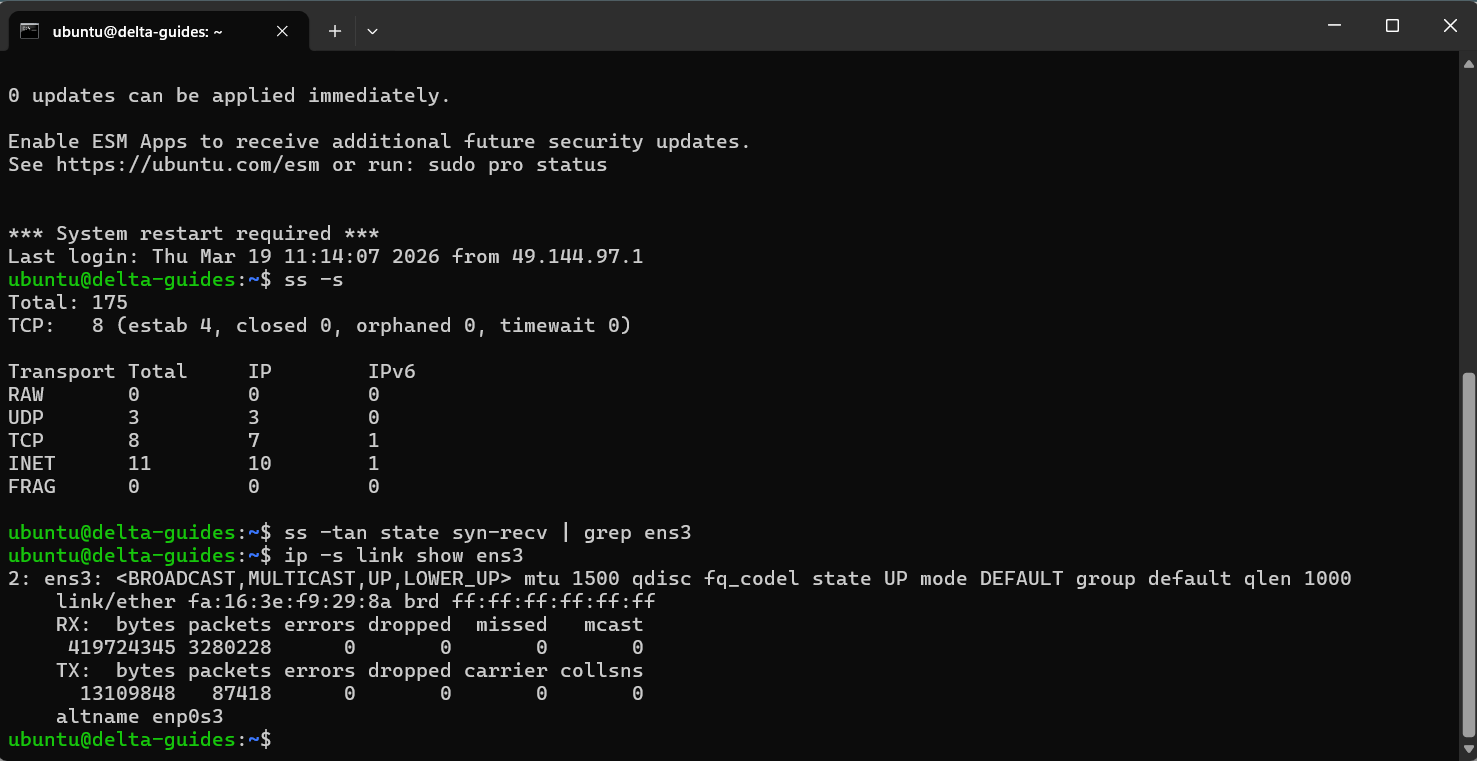
Task: Click the scrollbar up arrow
Action: [1468, 64]
